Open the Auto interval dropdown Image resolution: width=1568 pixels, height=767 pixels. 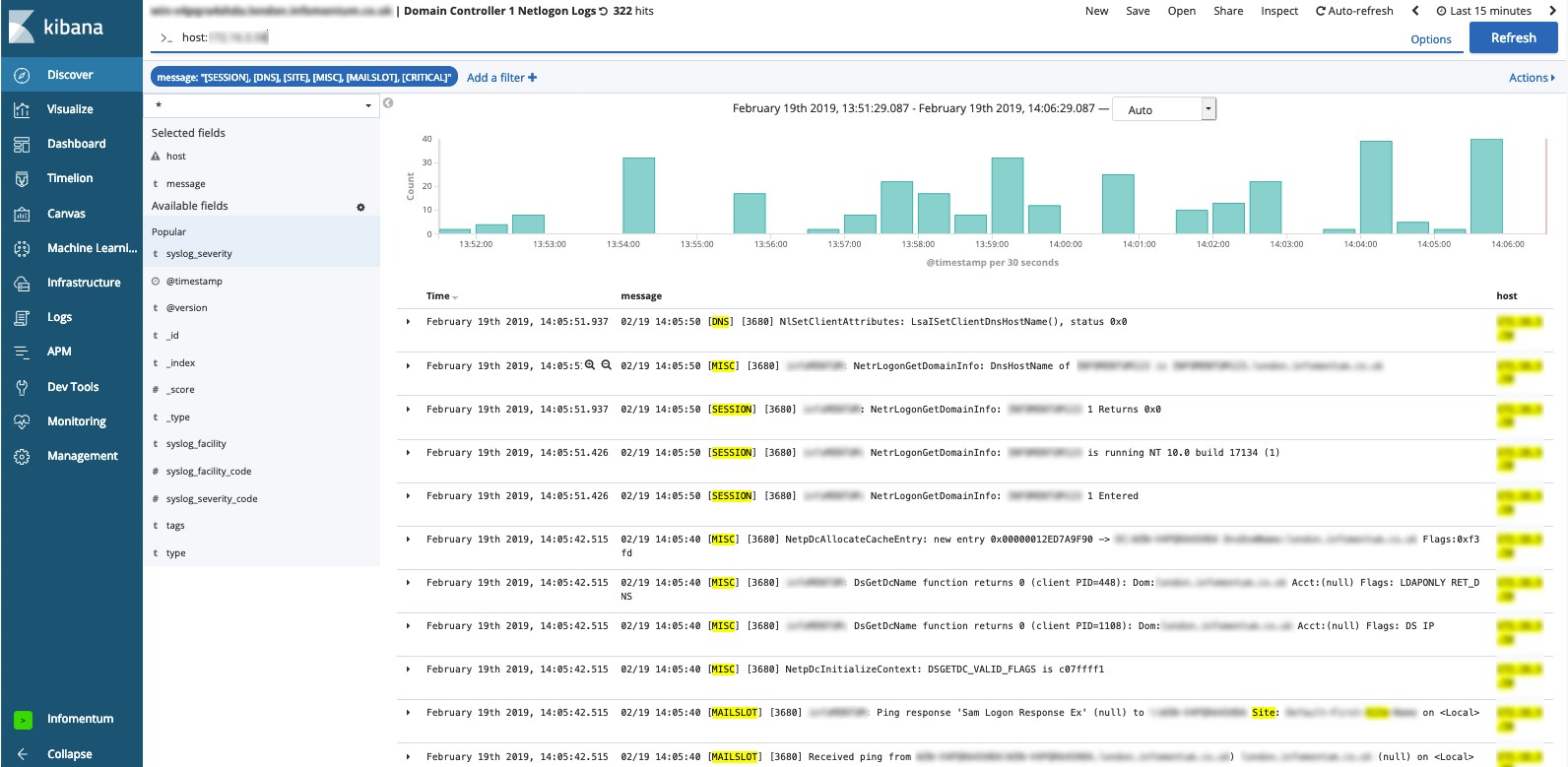(1165, 109)
